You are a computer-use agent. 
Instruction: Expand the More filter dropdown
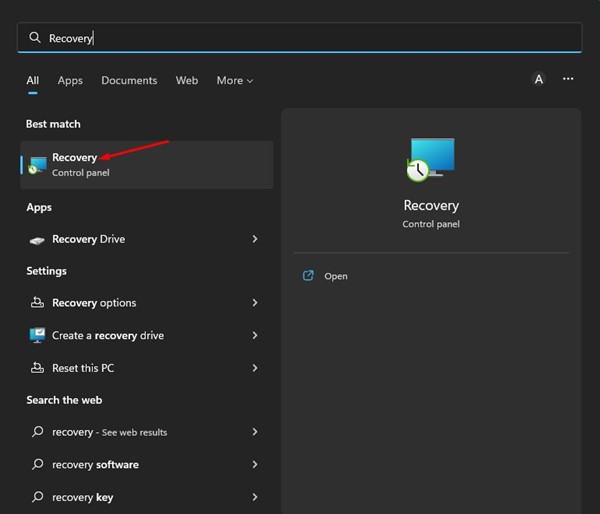point(235,80)
